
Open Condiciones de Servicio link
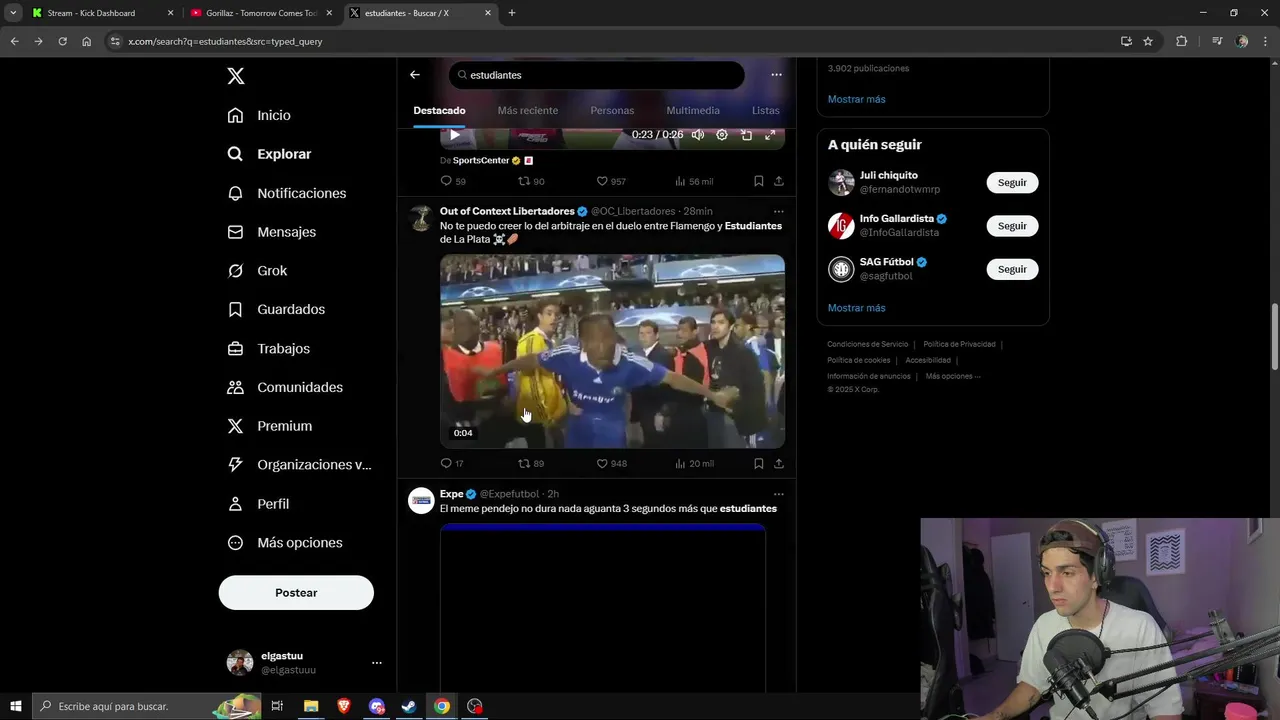[x=867, y=344]
